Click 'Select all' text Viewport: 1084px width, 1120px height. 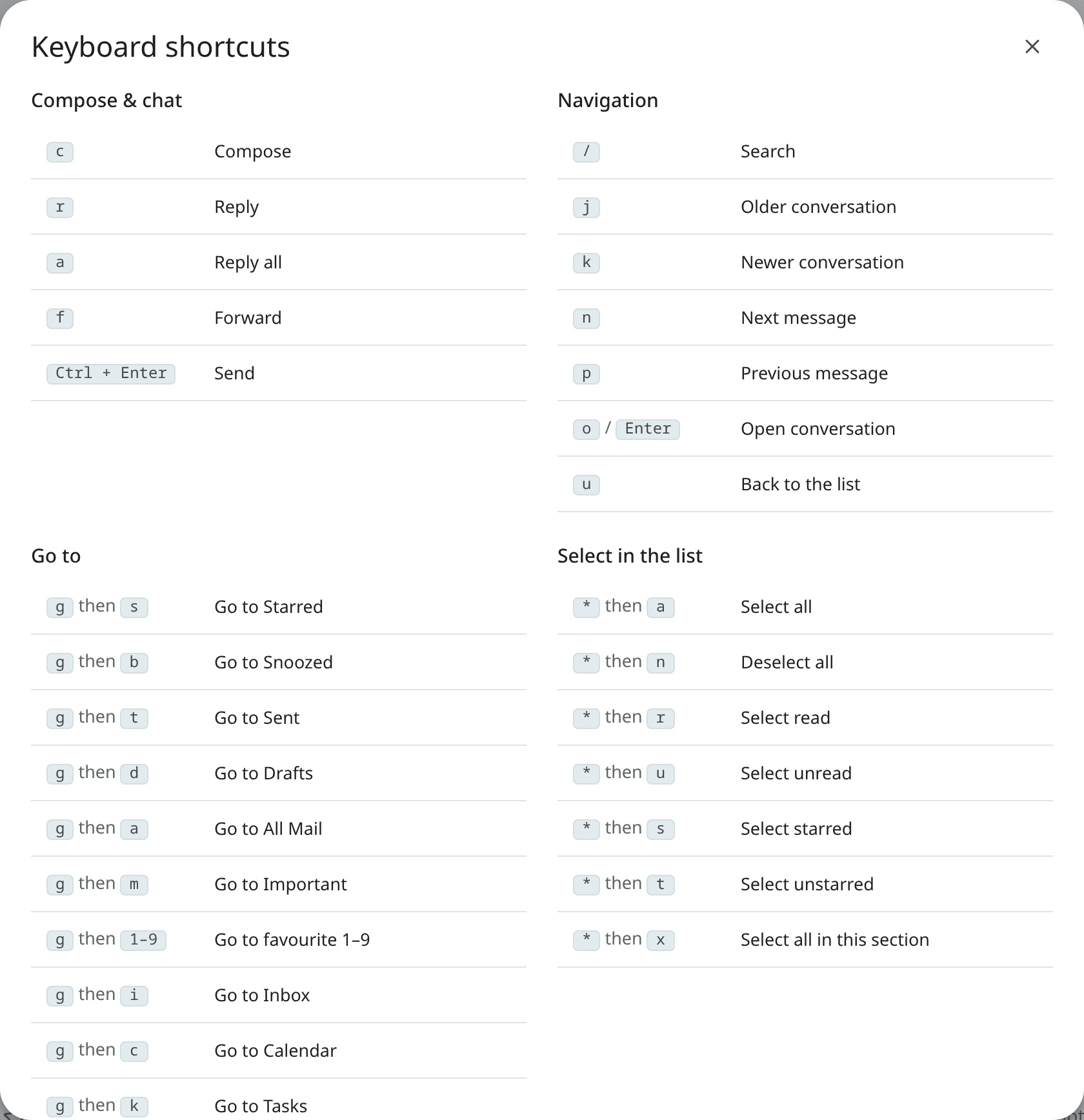[776, 607]
